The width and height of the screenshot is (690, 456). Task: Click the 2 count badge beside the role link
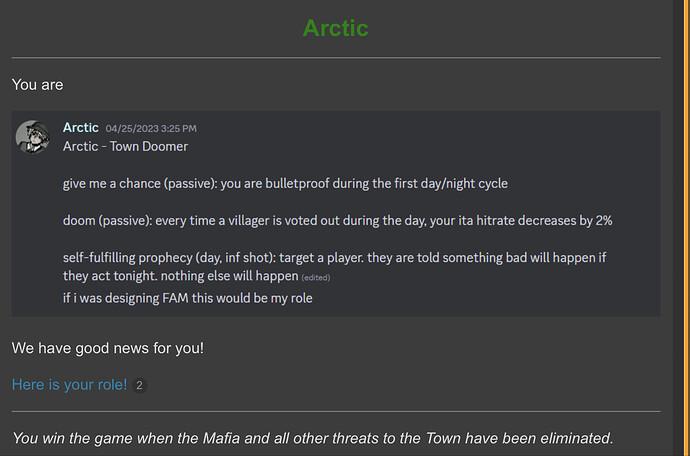click(139, 386)
